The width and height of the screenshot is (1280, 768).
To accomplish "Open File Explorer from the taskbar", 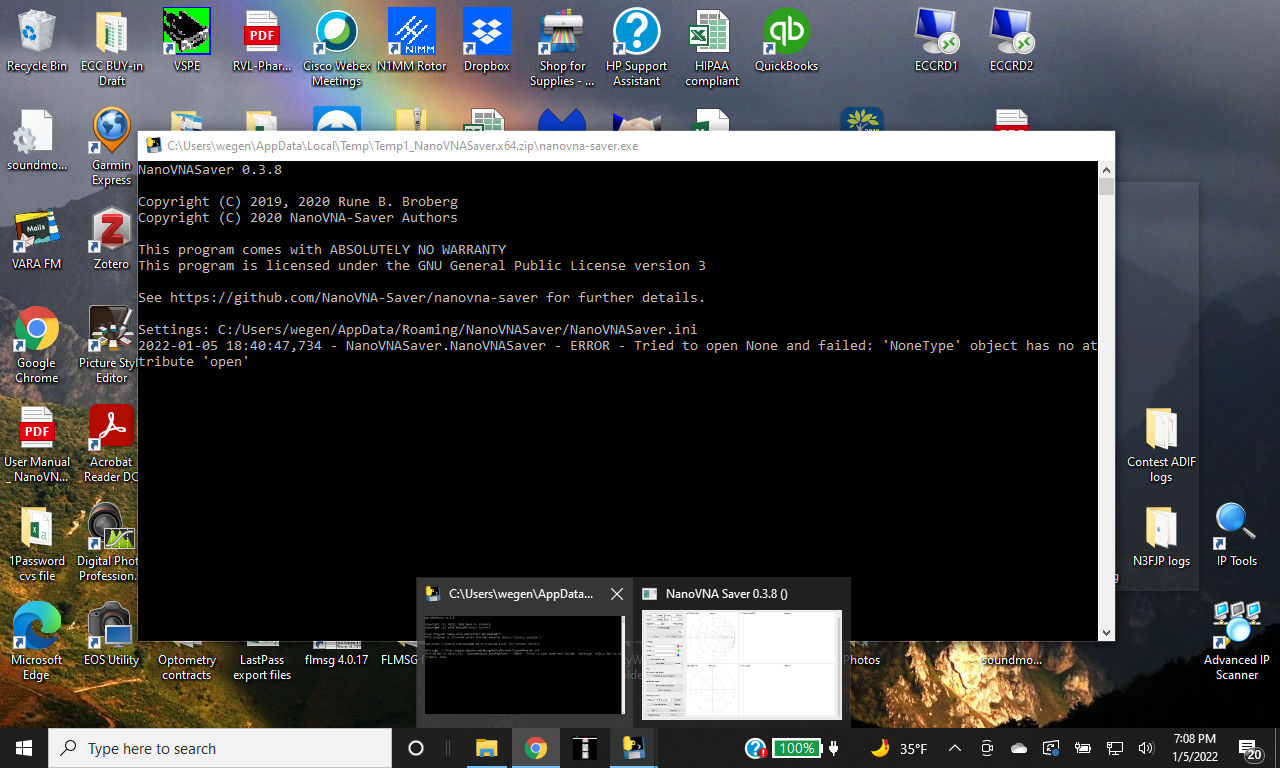I will click(x=487, y=748).
